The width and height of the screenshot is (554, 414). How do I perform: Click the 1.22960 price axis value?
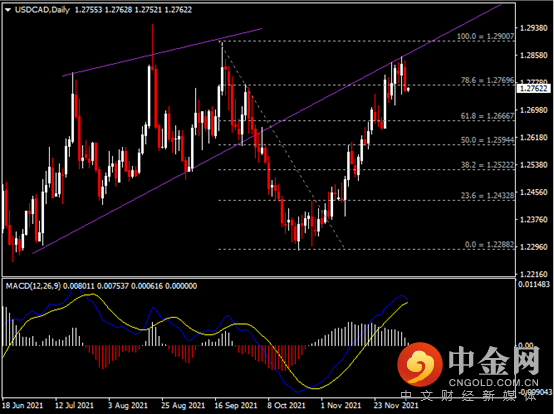(x=534, y=247)
